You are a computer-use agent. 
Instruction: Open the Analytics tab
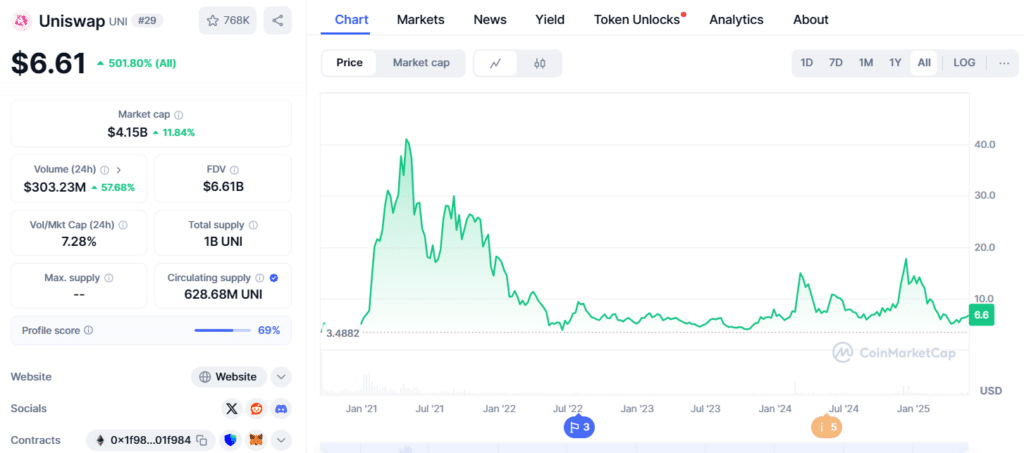pyautogui.click(x=737, y=20)
